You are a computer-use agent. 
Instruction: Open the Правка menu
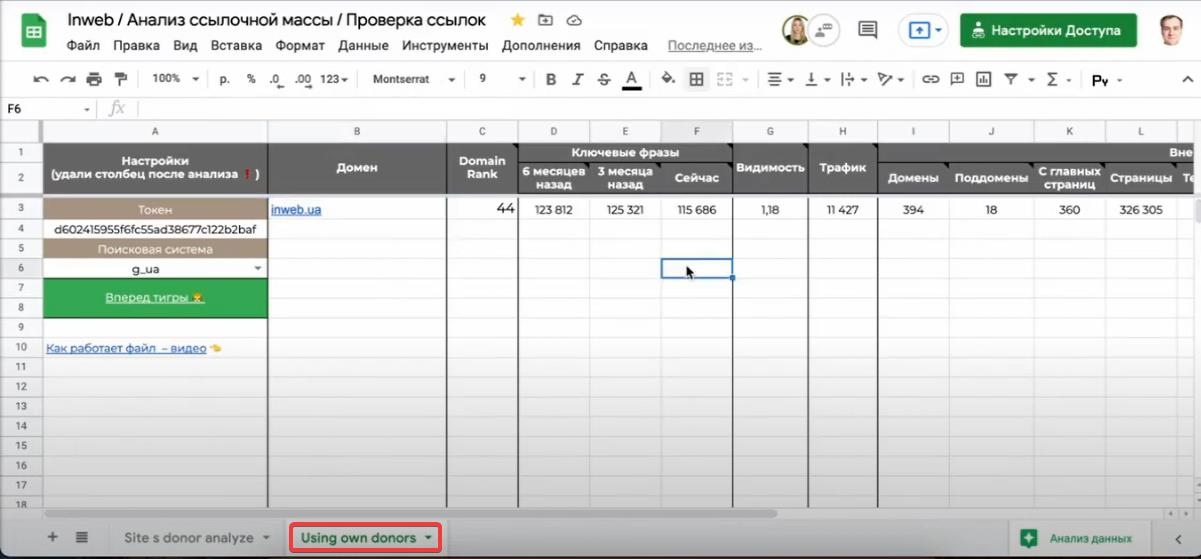pos(136,45)
